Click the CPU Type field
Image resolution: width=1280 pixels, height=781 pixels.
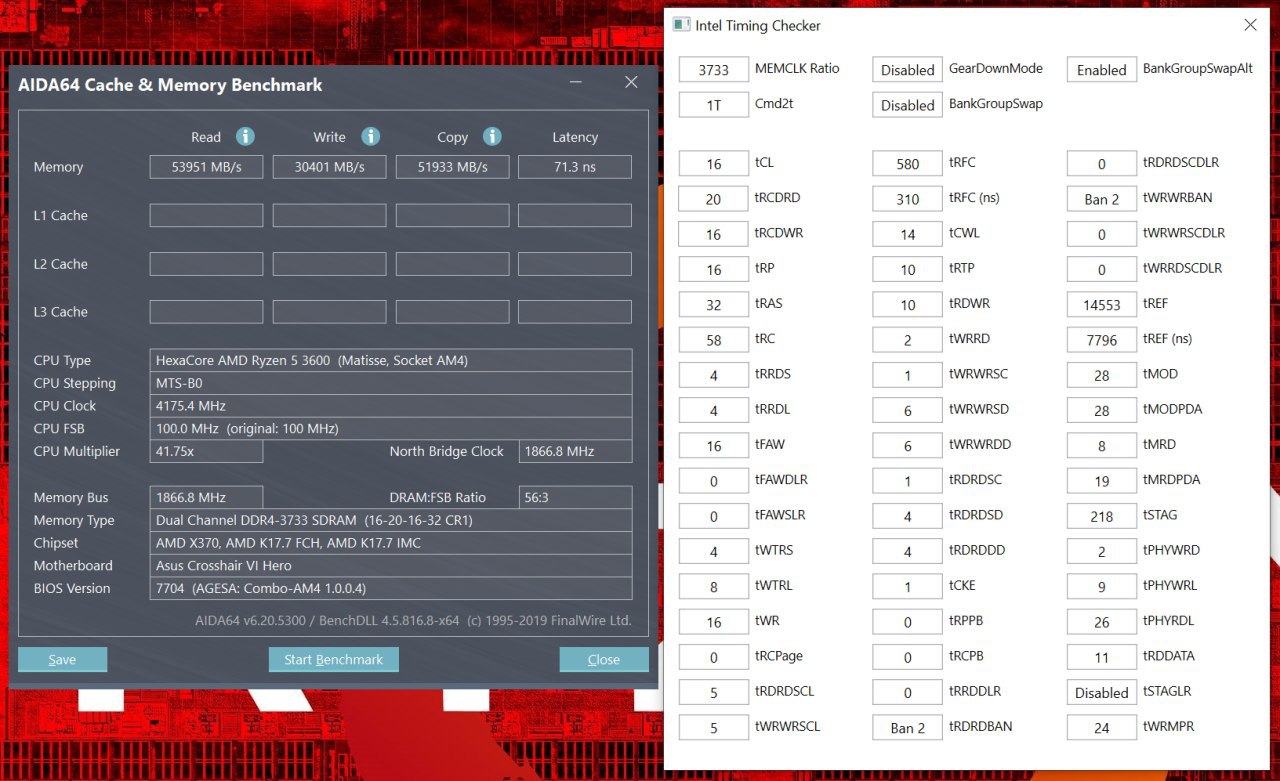coord(391,360)
